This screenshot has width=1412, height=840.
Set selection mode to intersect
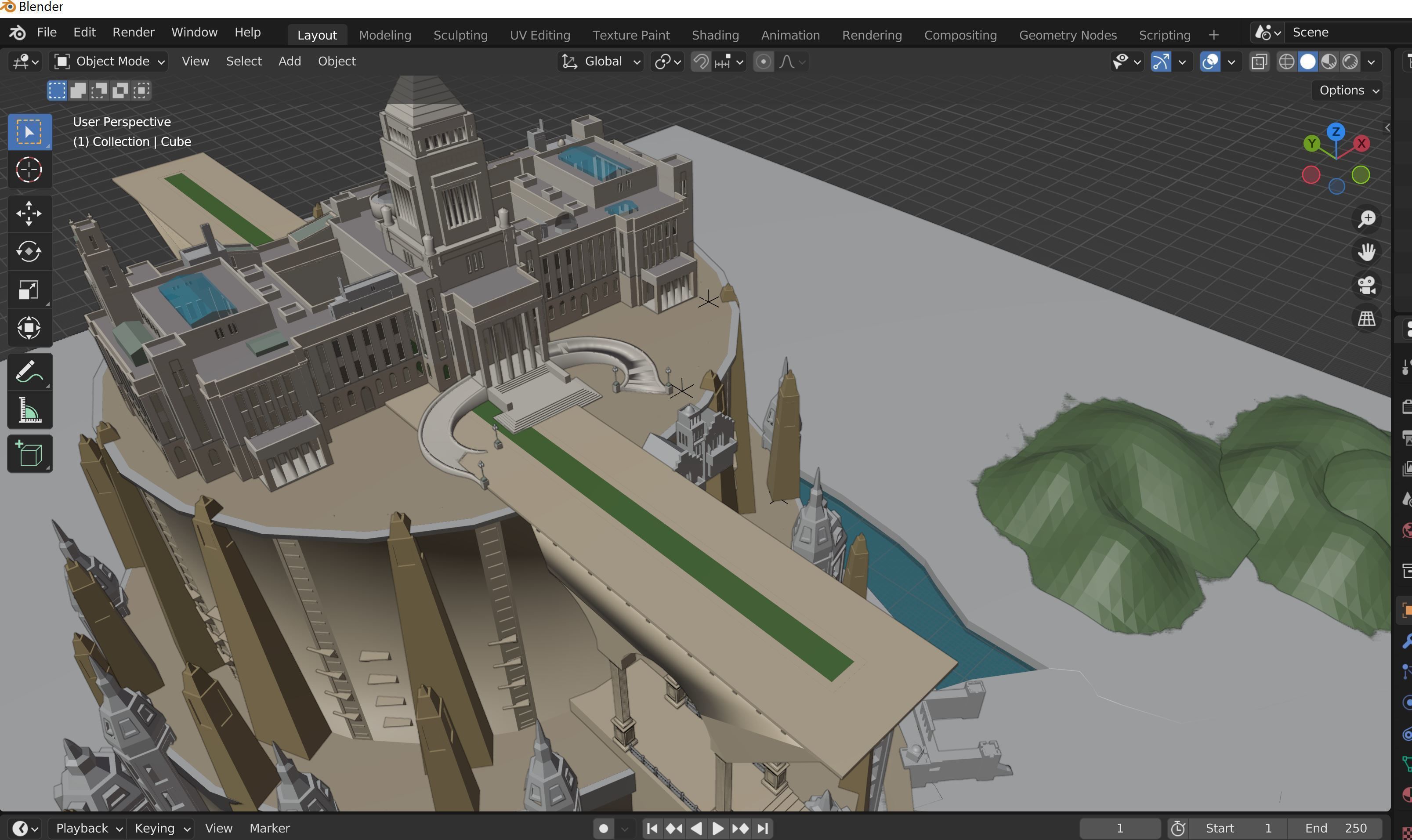(141, 91)
